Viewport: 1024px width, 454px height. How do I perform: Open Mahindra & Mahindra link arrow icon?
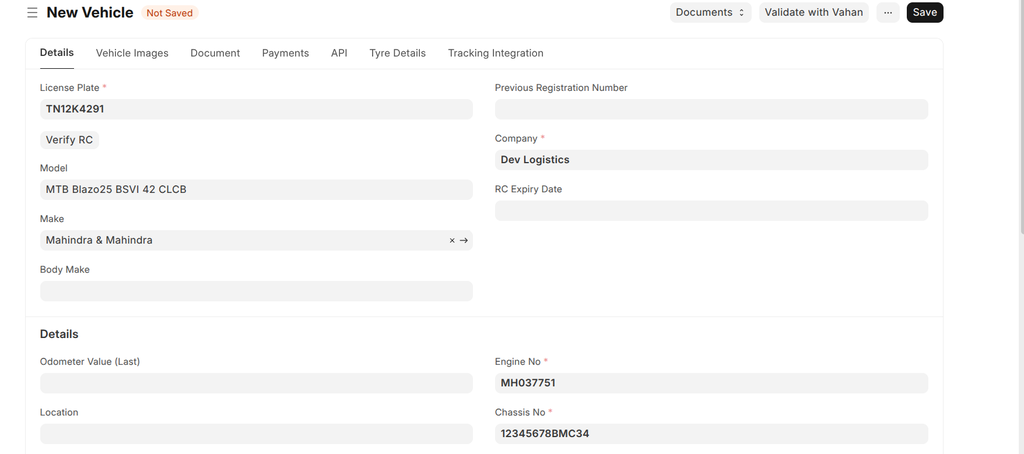point(464,241)
